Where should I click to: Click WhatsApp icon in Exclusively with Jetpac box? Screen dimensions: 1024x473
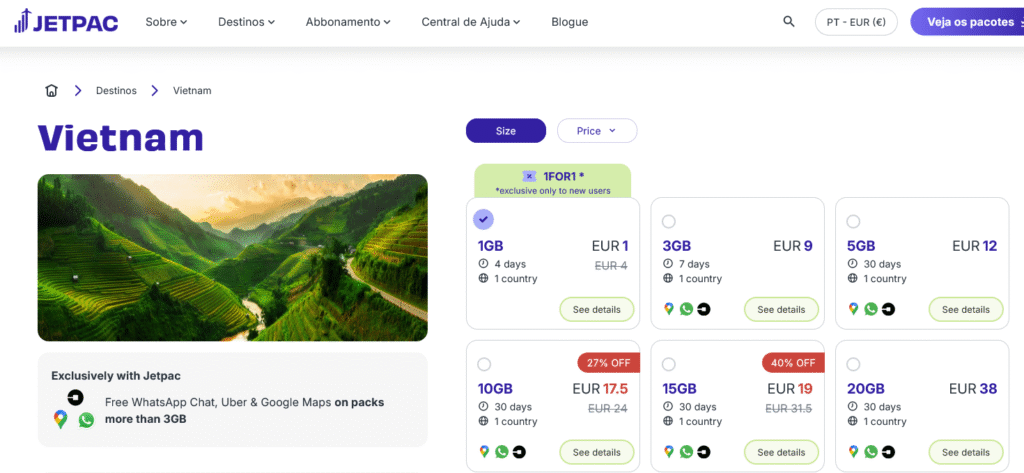(x=86, y=420)
